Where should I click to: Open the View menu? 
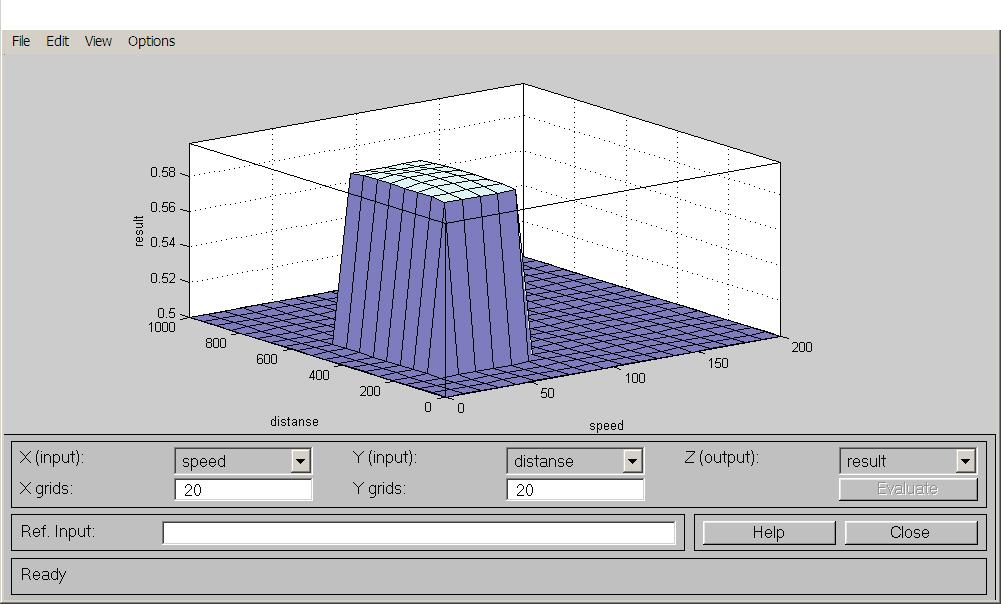pos(98,41)
